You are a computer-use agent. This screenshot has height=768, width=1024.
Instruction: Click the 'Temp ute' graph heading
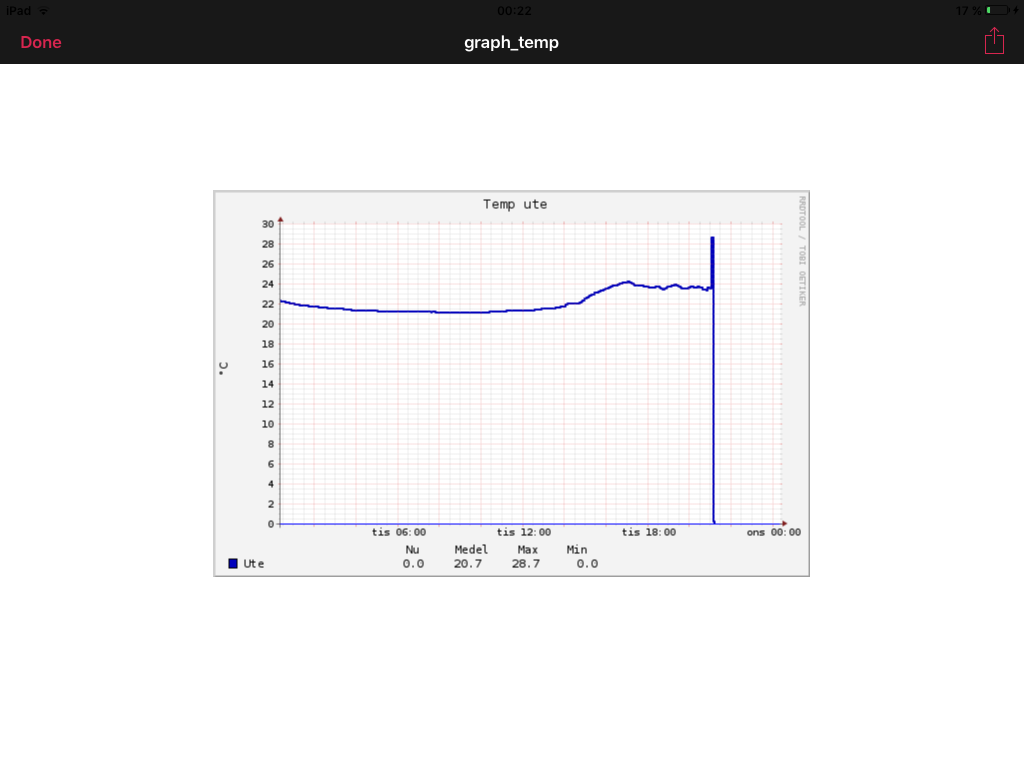[515, 204]
